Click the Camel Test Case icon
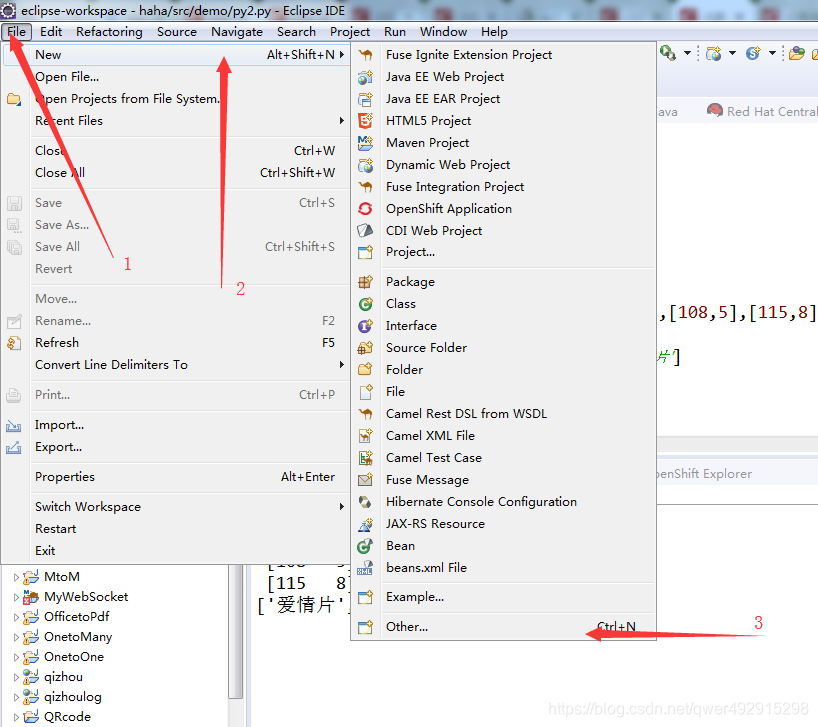The image size is (818, 727). pos(365,458)
